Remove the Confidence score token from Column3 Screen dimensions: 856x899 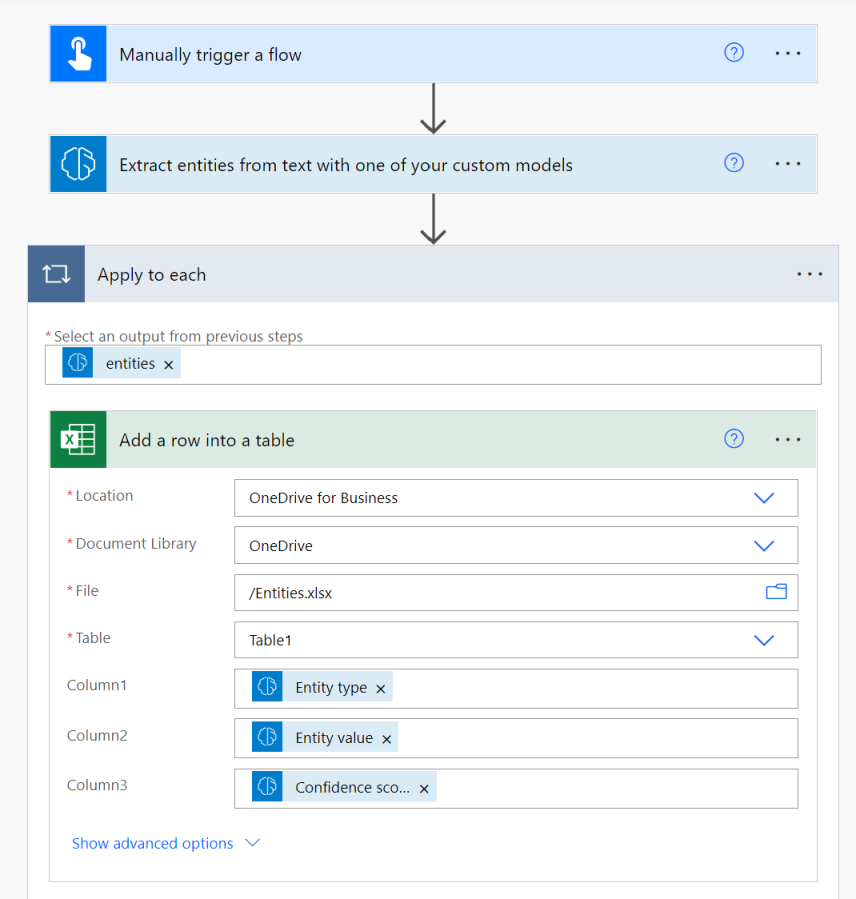point(424,787)
